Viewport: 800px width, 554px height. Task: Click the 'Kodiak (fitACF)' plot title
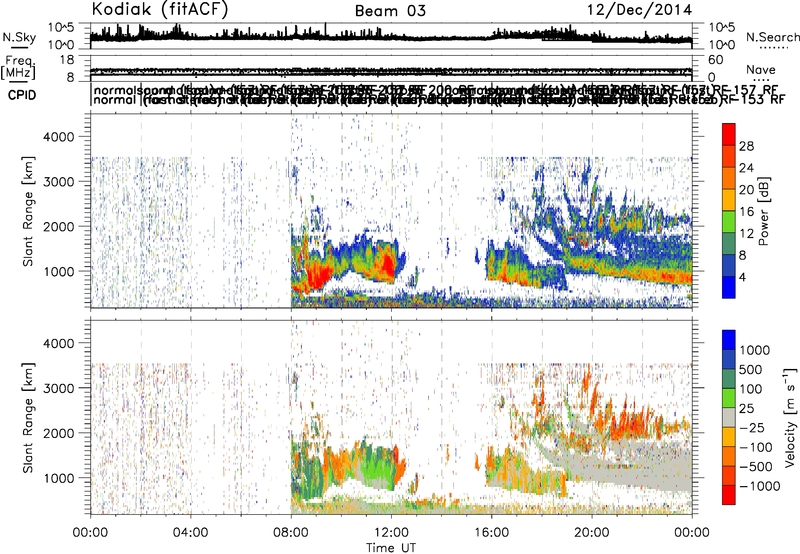pyautogui.click(x=160, y=9)
